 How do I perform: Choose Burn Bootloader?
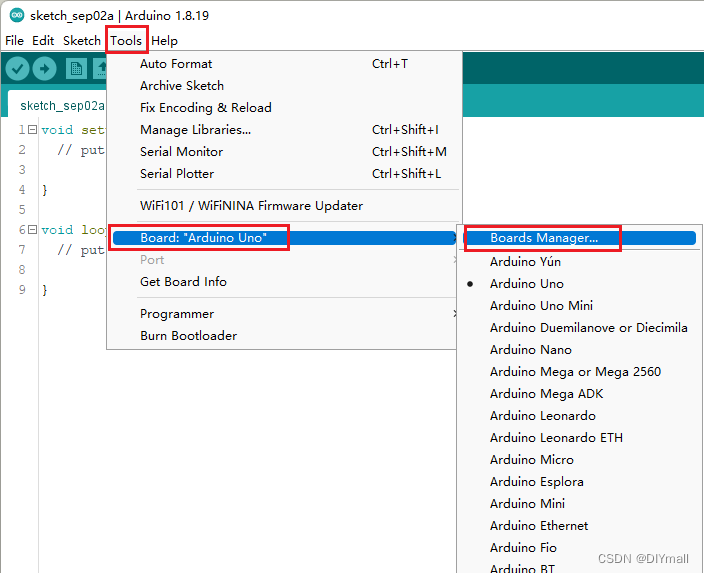(284, 336)
